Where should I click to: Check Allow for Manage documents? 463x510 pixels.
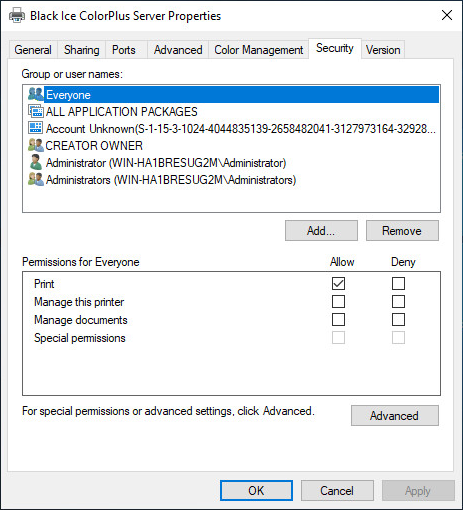pyautogui.click(x=338, y=320)
